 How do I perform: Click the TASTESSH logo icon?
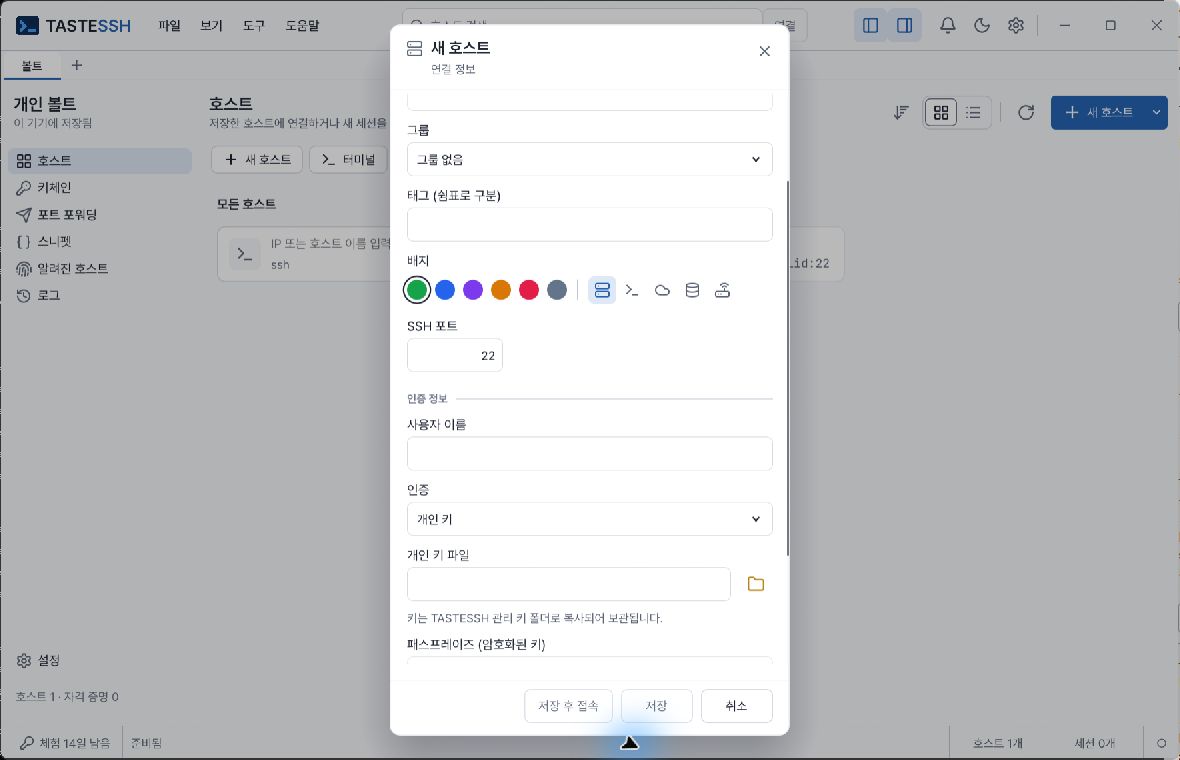click(27, 26)
